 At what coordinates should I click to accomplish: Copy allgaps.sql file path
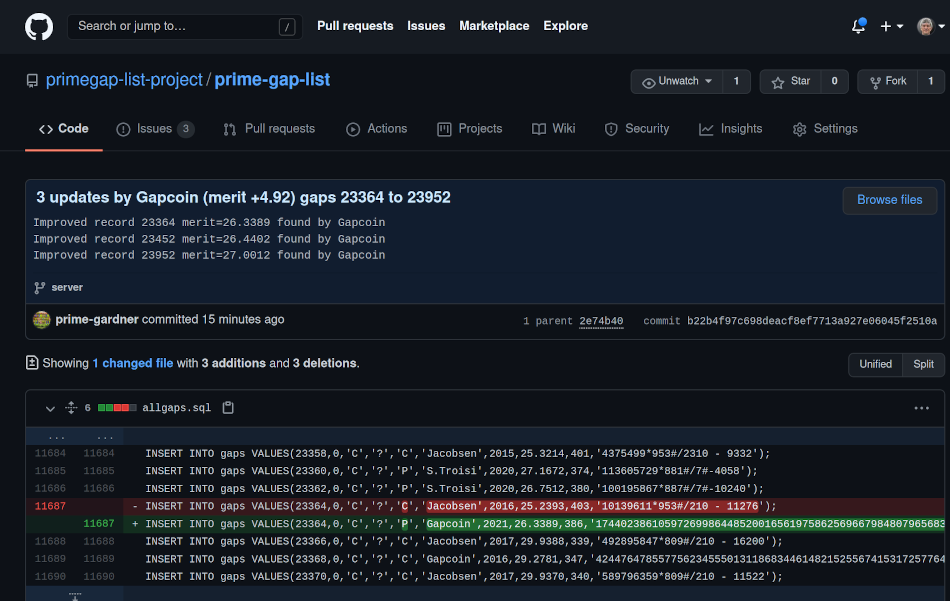coord(228,408)
